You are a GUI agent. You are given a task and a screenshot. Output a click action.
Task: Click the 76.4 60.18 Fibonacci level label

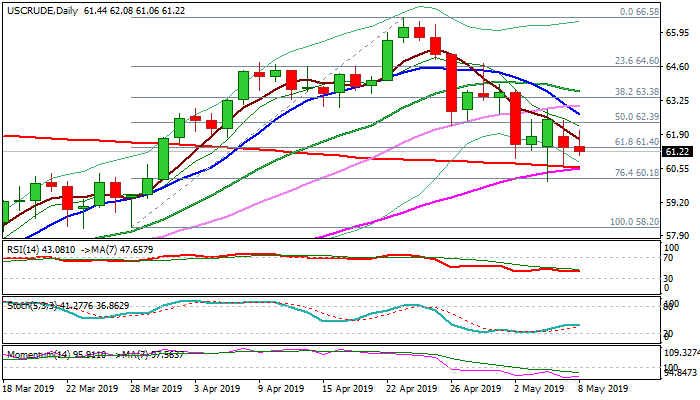(636, 173)
